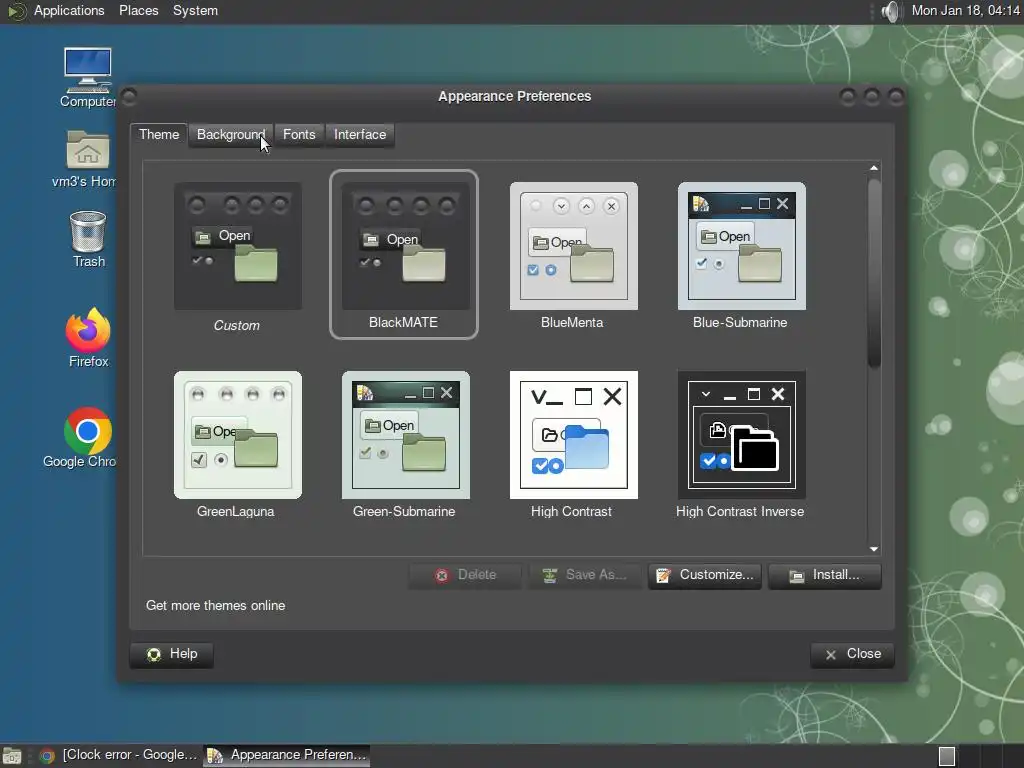This screenshot has width=1024, height=768.
Task: Close the Appearance Preferences dialog
Action: (x=852, y=654)
